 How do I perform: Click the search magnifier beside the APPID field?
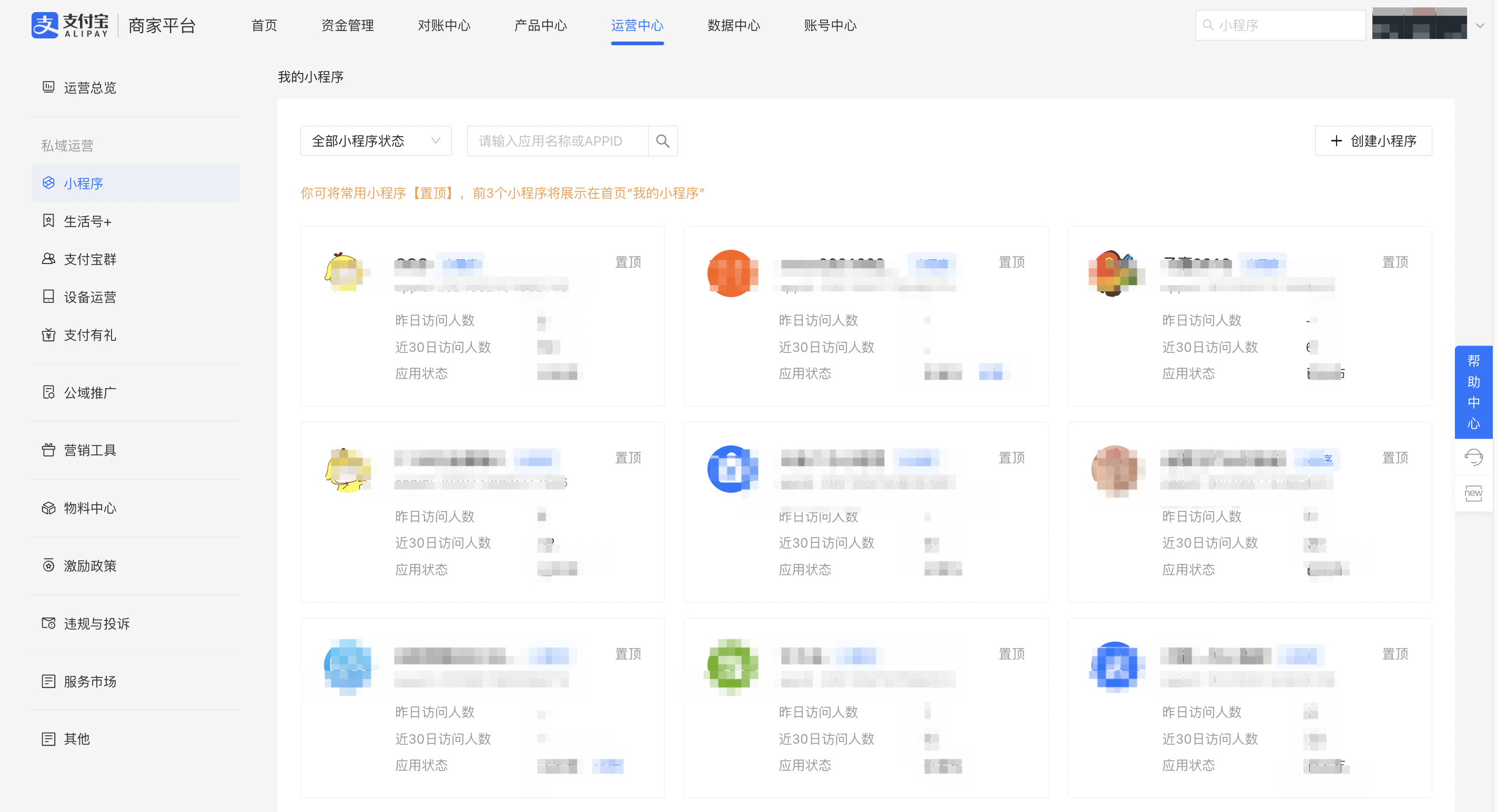point(662,141)
